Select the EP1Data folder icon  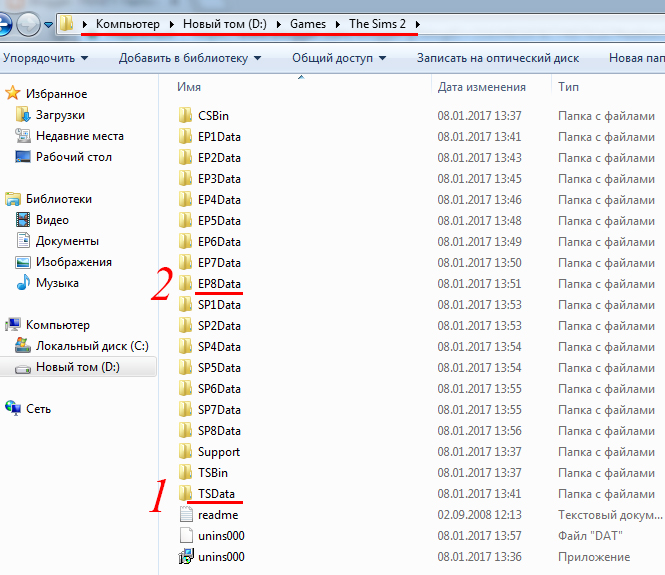tap(185, 137)
